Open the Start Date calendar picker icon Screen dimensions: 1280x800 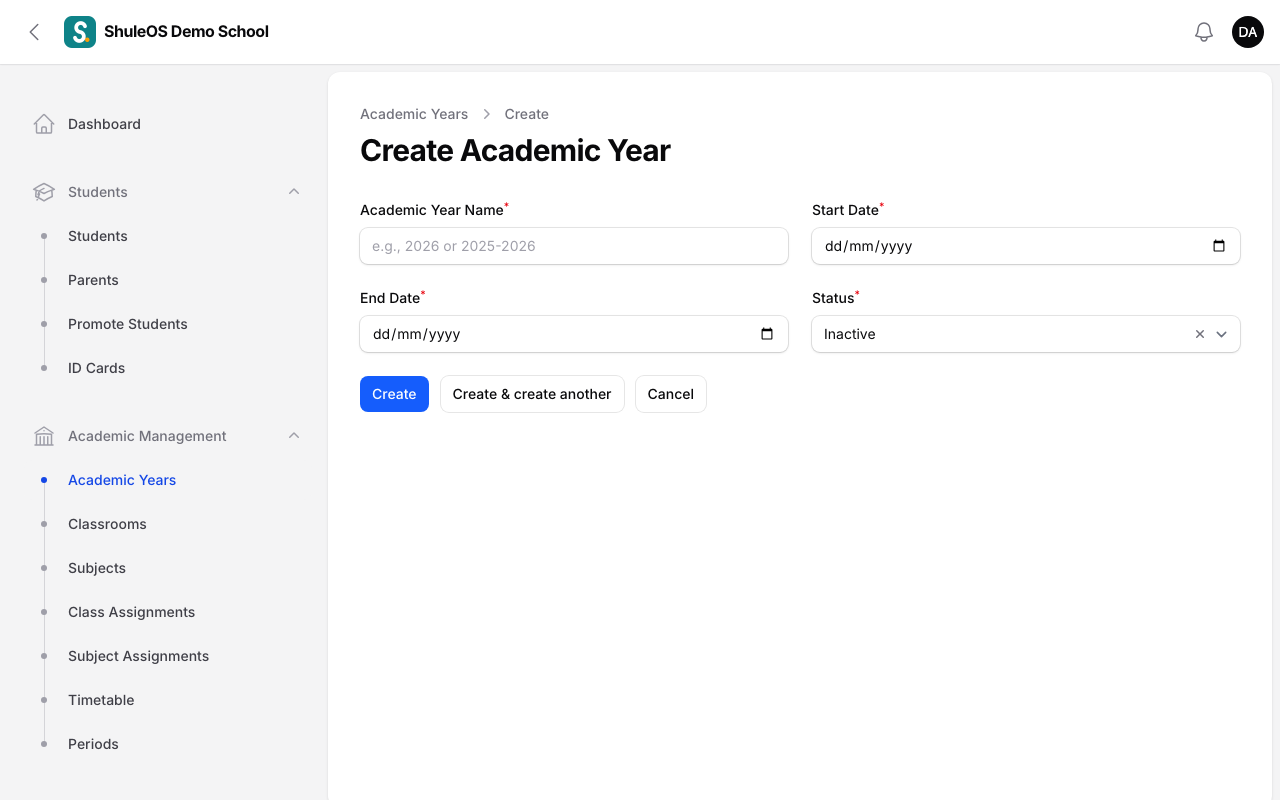coord(1219,246)
